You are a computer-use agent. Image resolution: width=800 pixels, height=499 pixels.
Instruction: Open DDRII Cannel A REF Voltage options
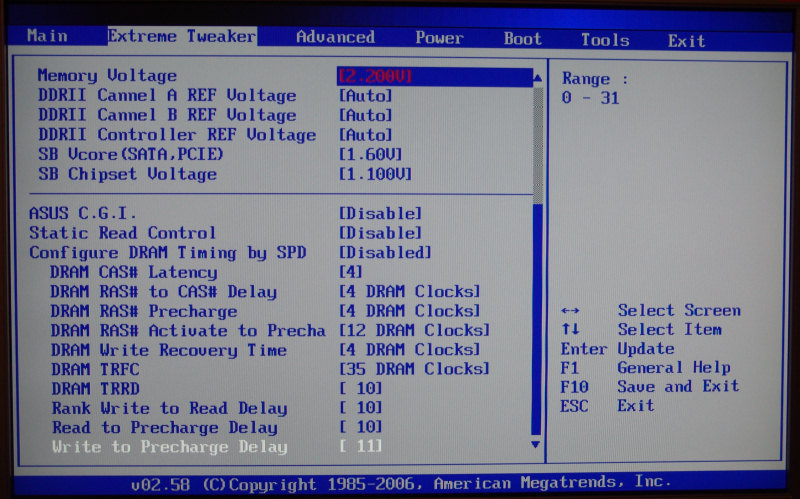point(366,96)
